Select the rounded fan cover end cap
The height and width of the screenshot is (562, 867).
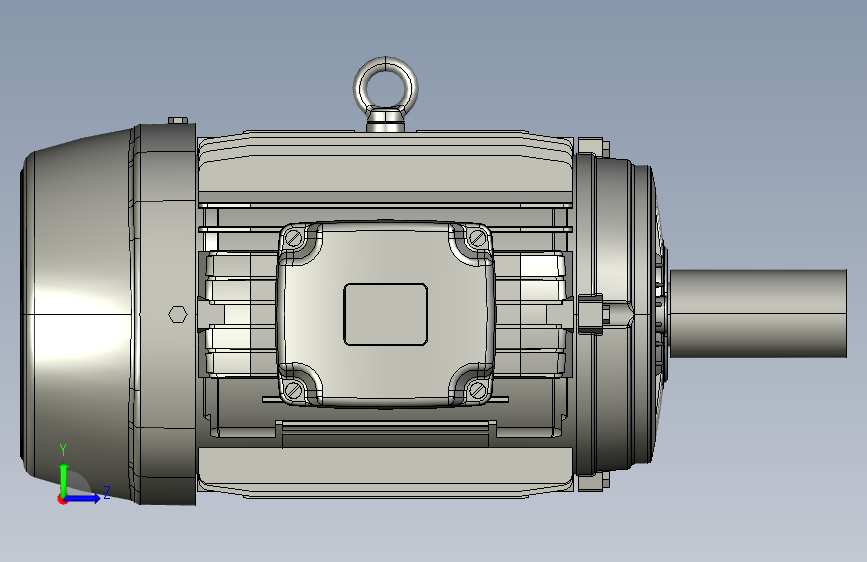click(77, 315)
